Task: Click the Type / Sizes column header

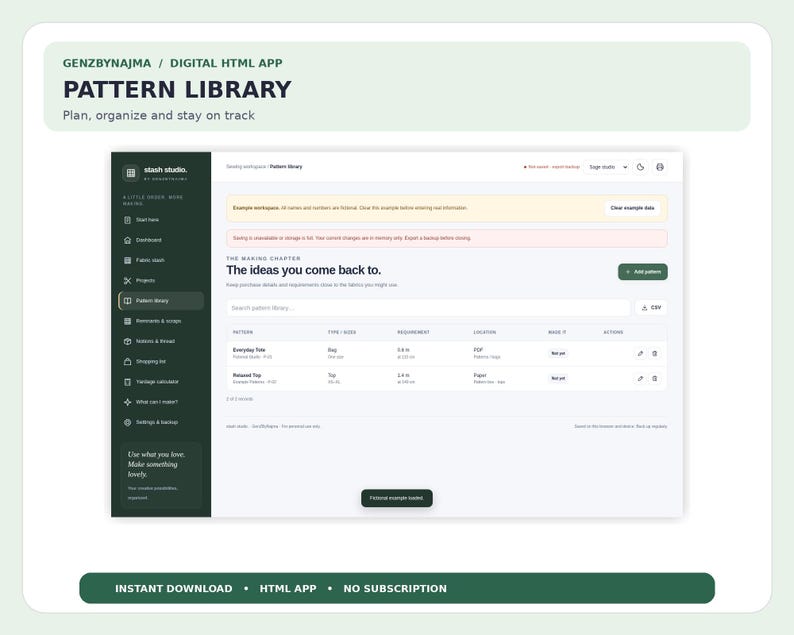Action: 342,332
